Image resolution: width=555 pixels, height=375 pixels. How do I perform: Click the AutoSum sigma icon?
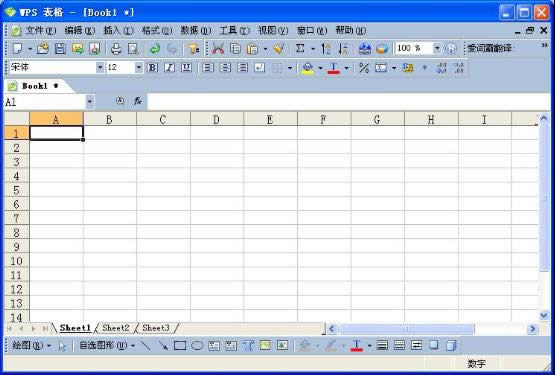(300, 49)
